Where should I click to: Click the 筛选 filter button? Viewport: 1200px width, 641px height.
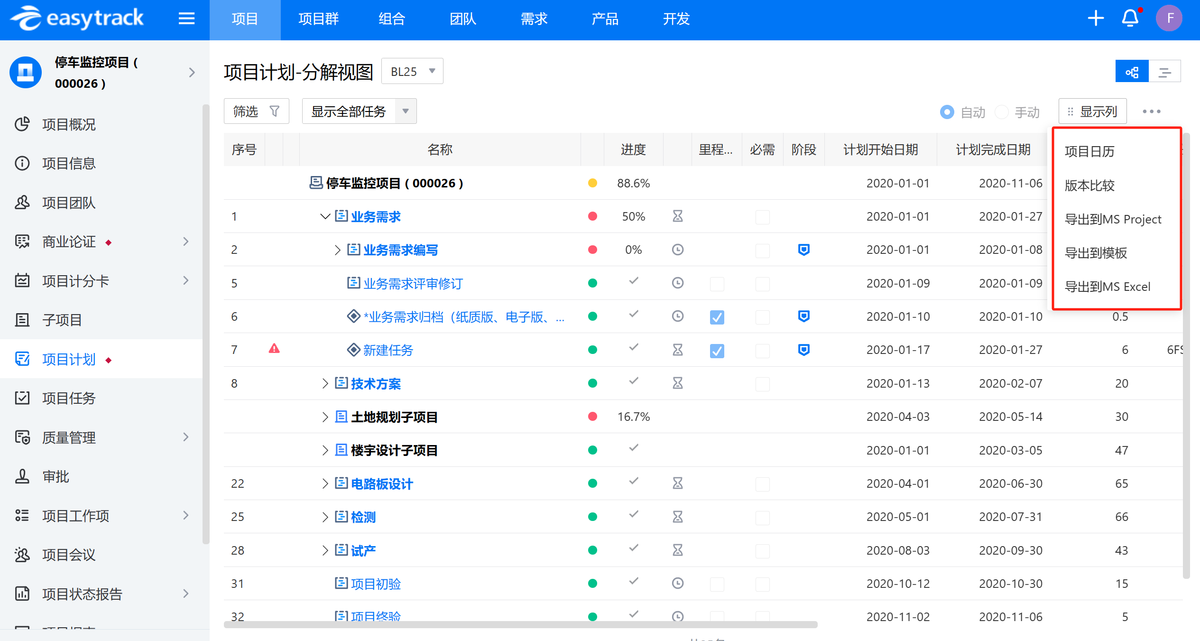coord(256,111)
